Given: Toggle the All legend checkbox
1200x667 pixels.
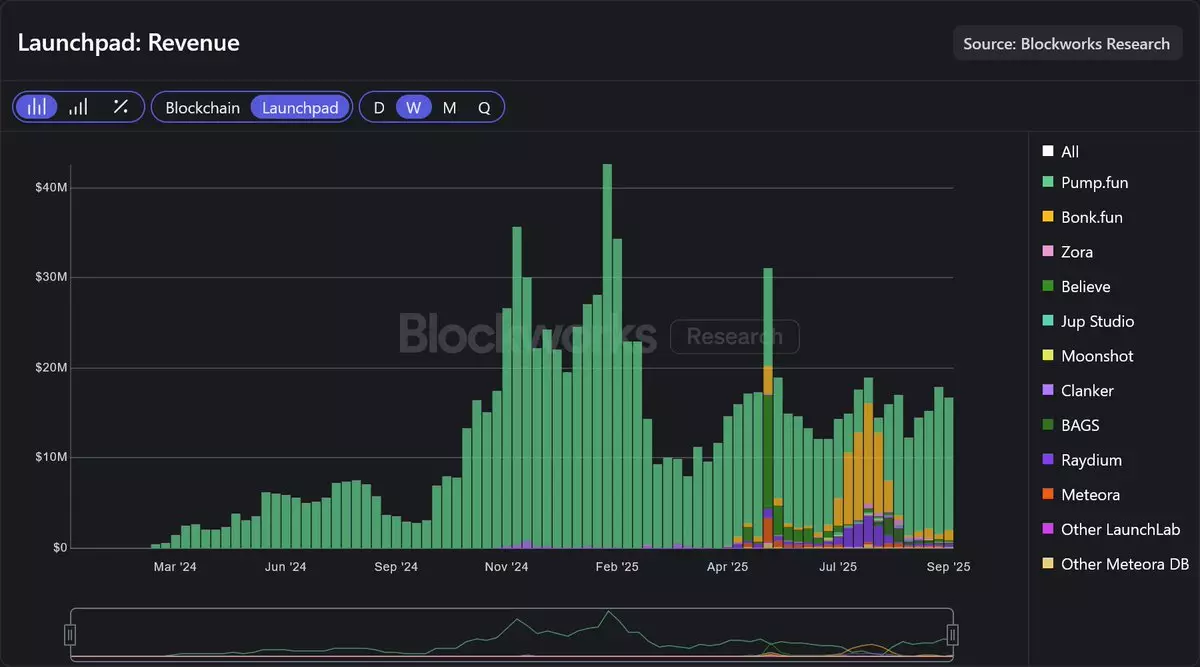Looking at the screenshot, I should 1048,152.
